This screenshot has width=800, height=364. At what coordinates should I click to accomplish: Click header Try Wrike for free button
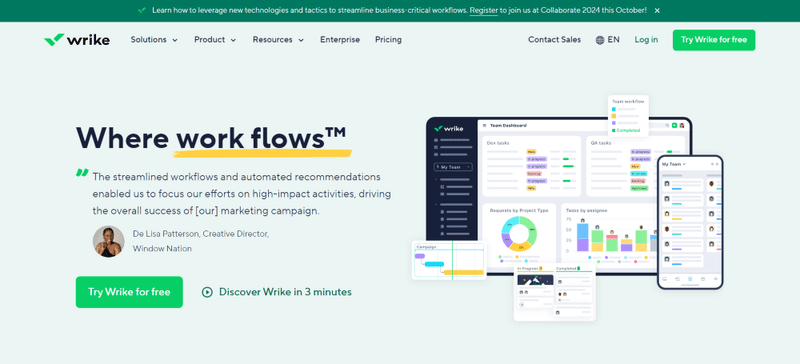click(714, 40)
